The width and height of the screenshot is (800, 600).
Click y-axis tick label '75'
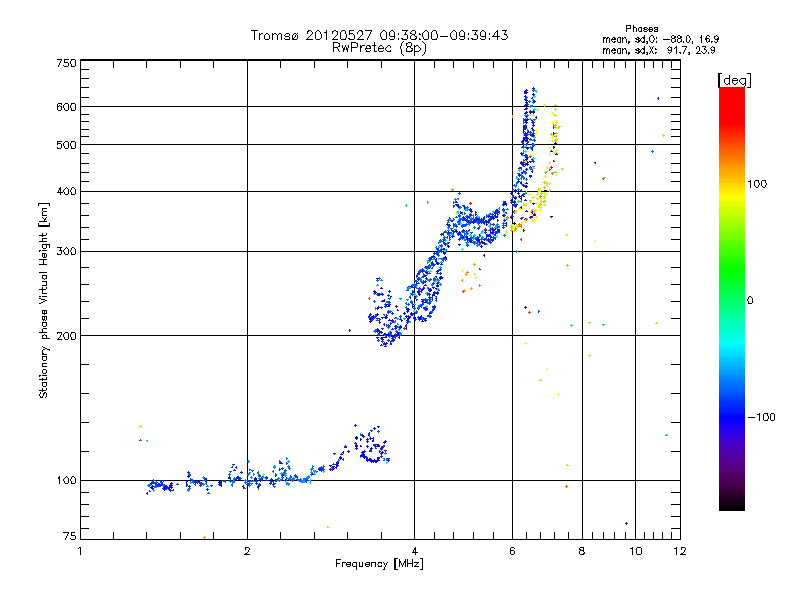(x=70, y=536)
